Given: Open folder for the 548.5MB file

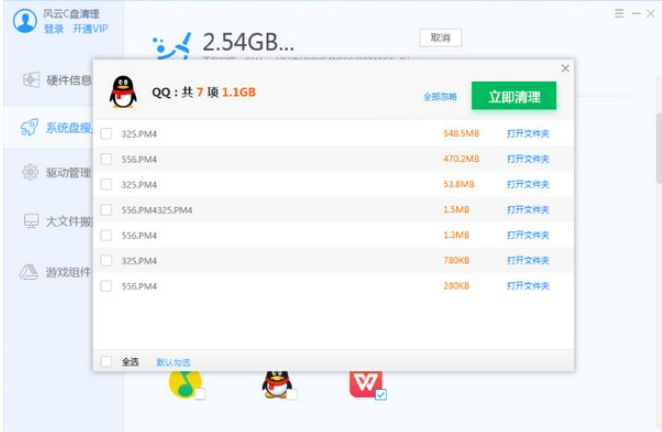Looking at the screenshot, I should coord(528,134).
